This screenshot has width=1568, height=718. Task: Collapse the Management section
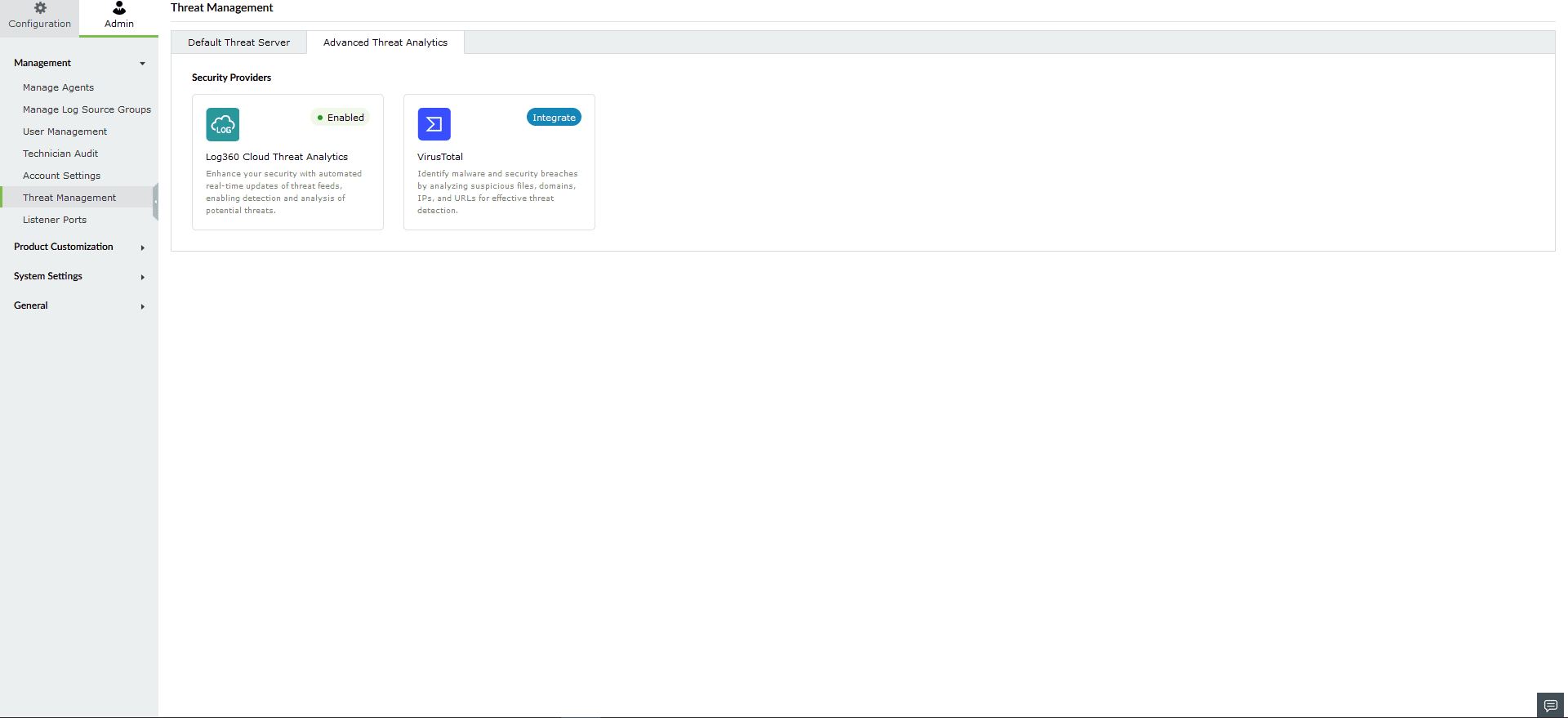pyautogui.click(x=79, y=63)
